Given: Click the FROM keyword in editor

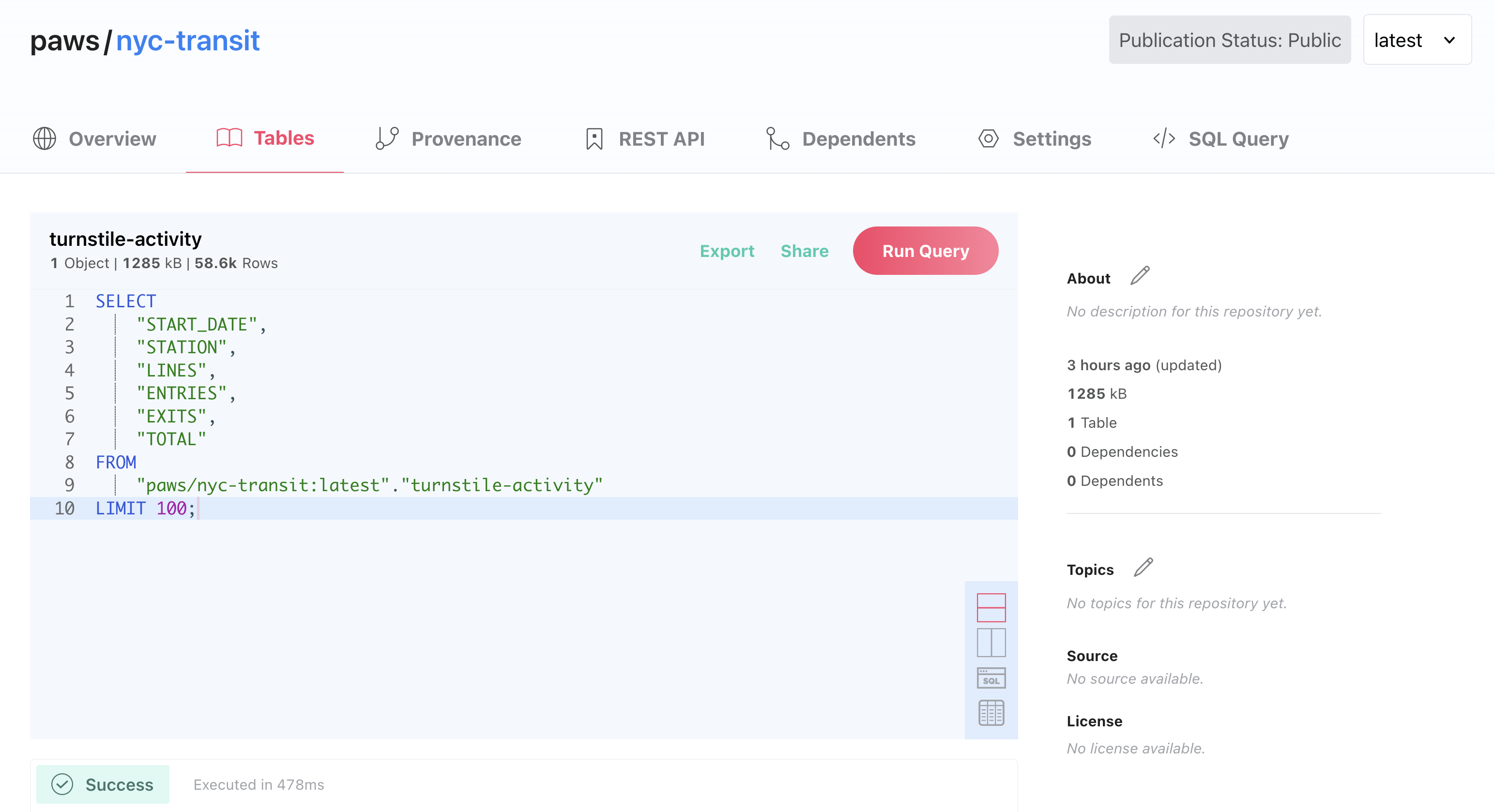Looking at the screenshot, I should click(x=116, y=462).
